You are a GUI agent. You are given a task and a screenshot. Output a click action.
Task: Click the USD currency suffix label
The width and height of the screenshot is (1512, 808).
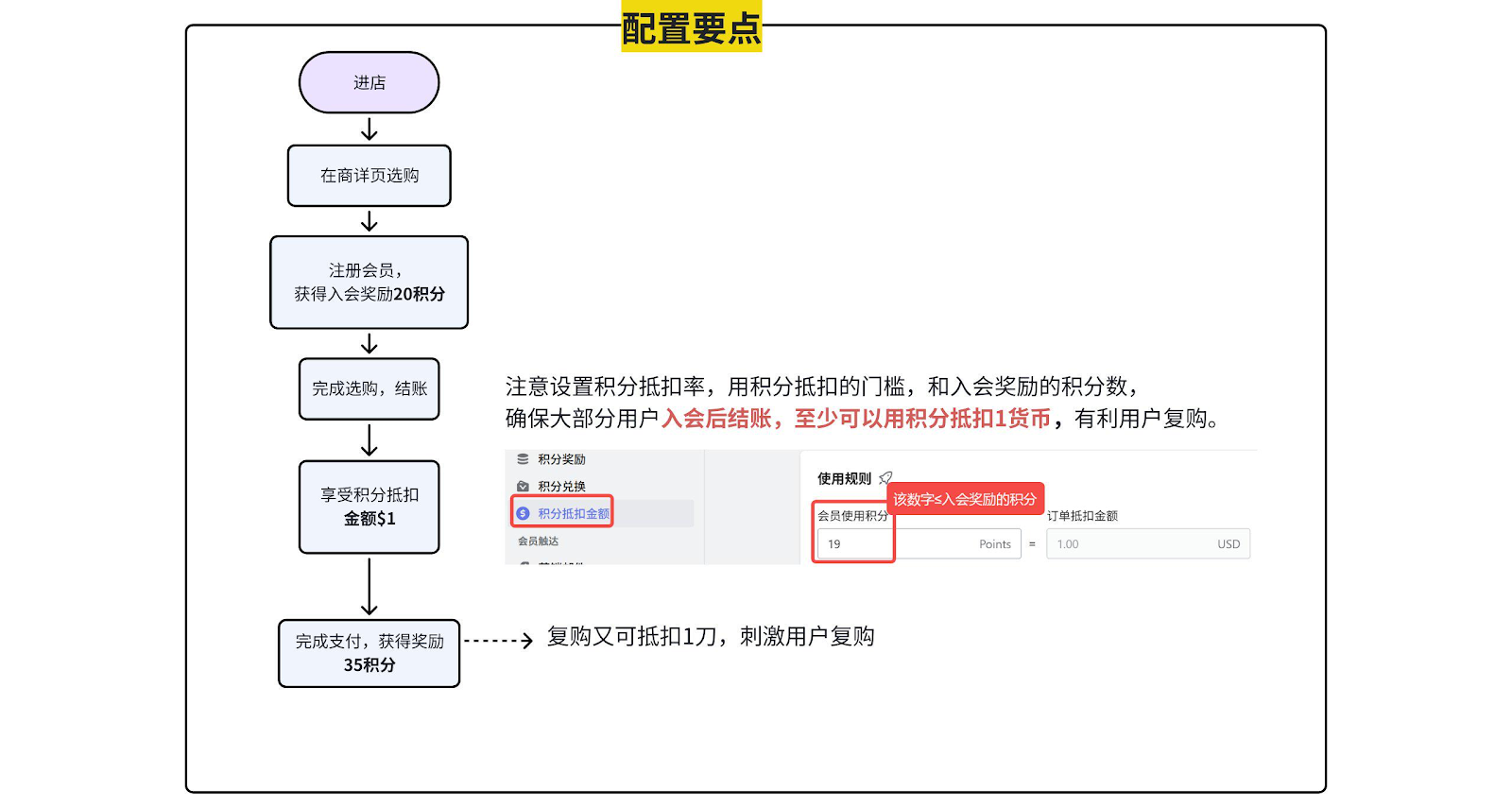1228,544
